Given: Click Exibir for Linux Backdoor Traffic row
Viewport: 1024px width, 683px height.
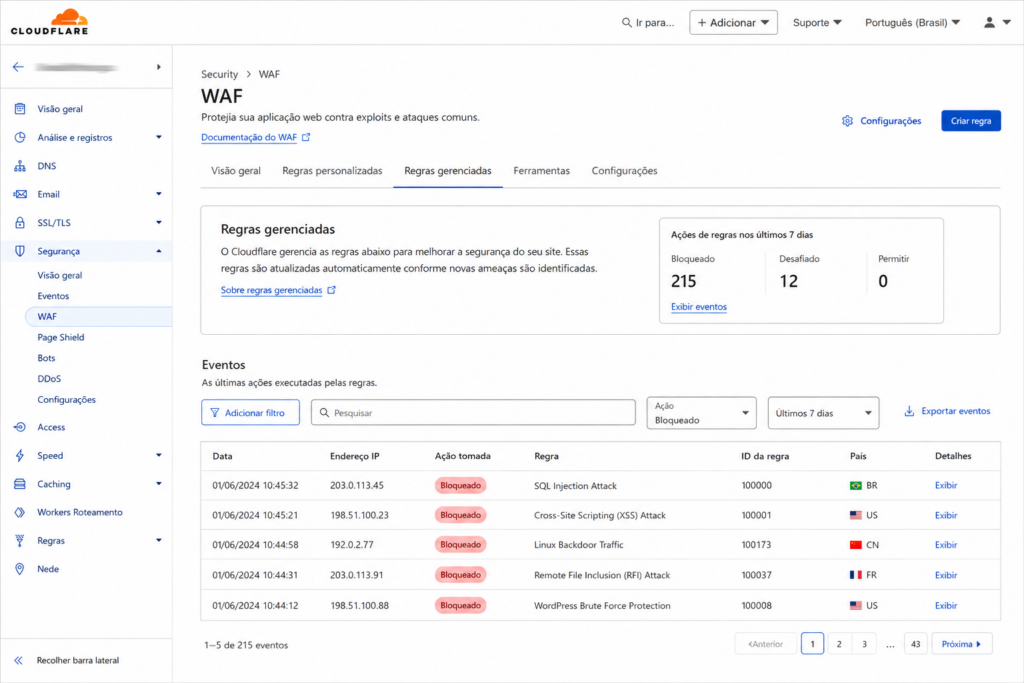Looking at the screenshot, I should tap(946, 545).
